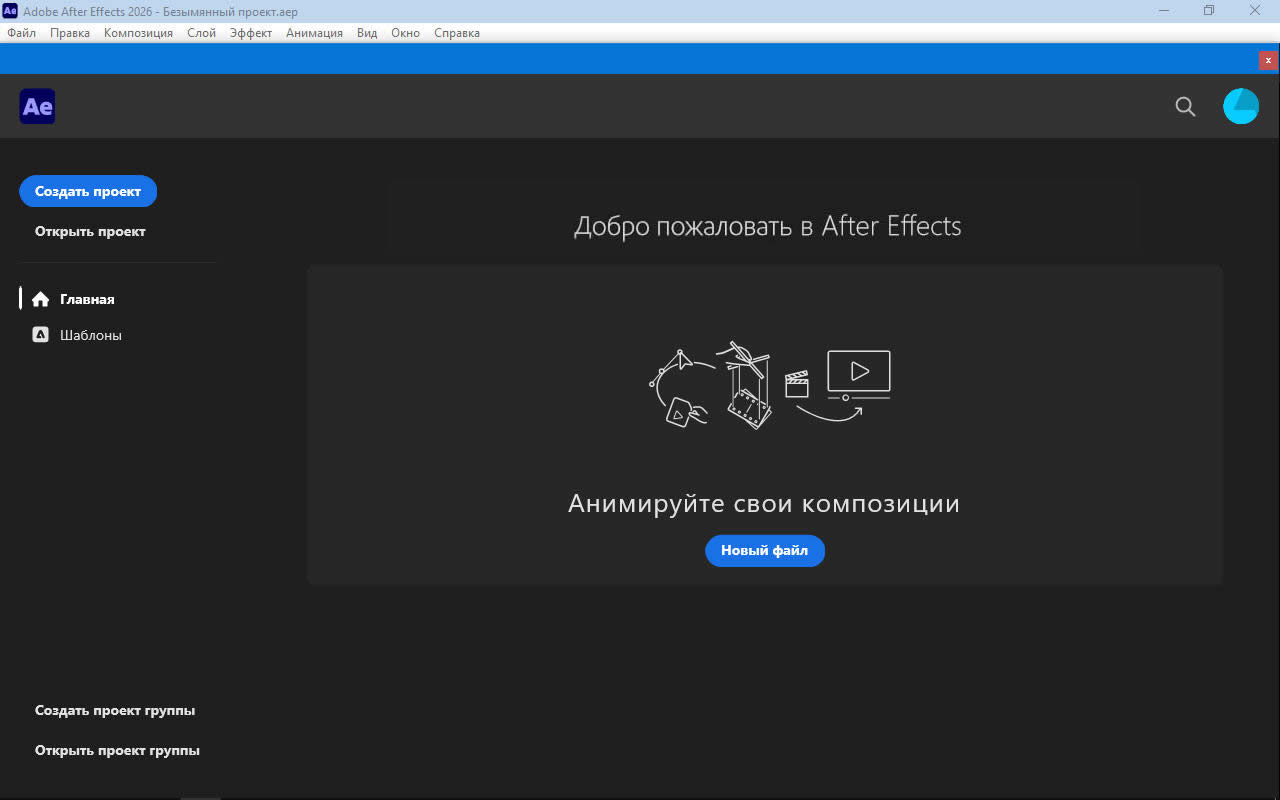Restore down the After Effects window
The height and width of the screenshot is (800, 1280).
click(1209, 10)
